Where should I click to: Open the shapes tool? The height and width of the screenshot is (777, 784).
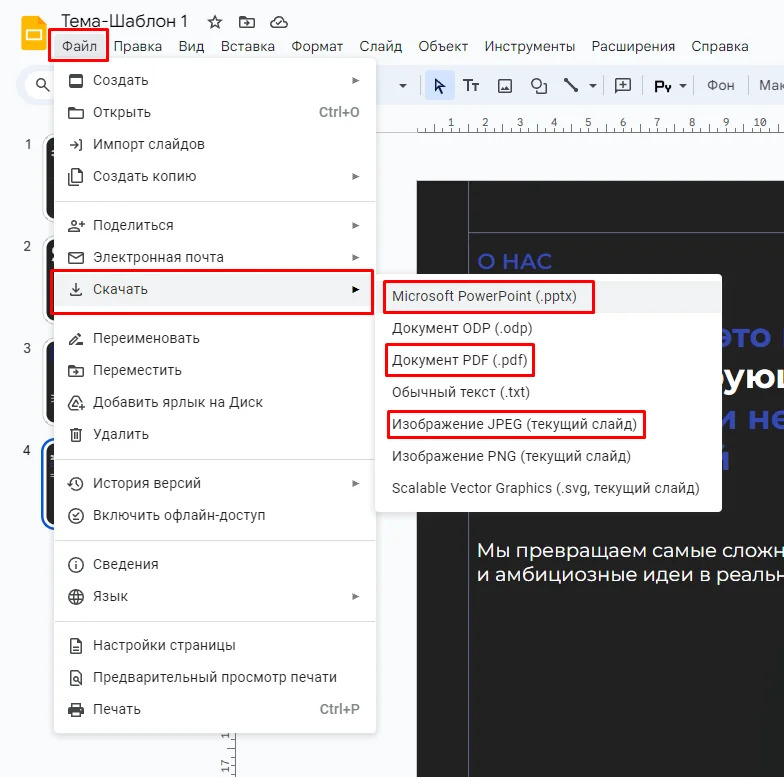(538, 86)
